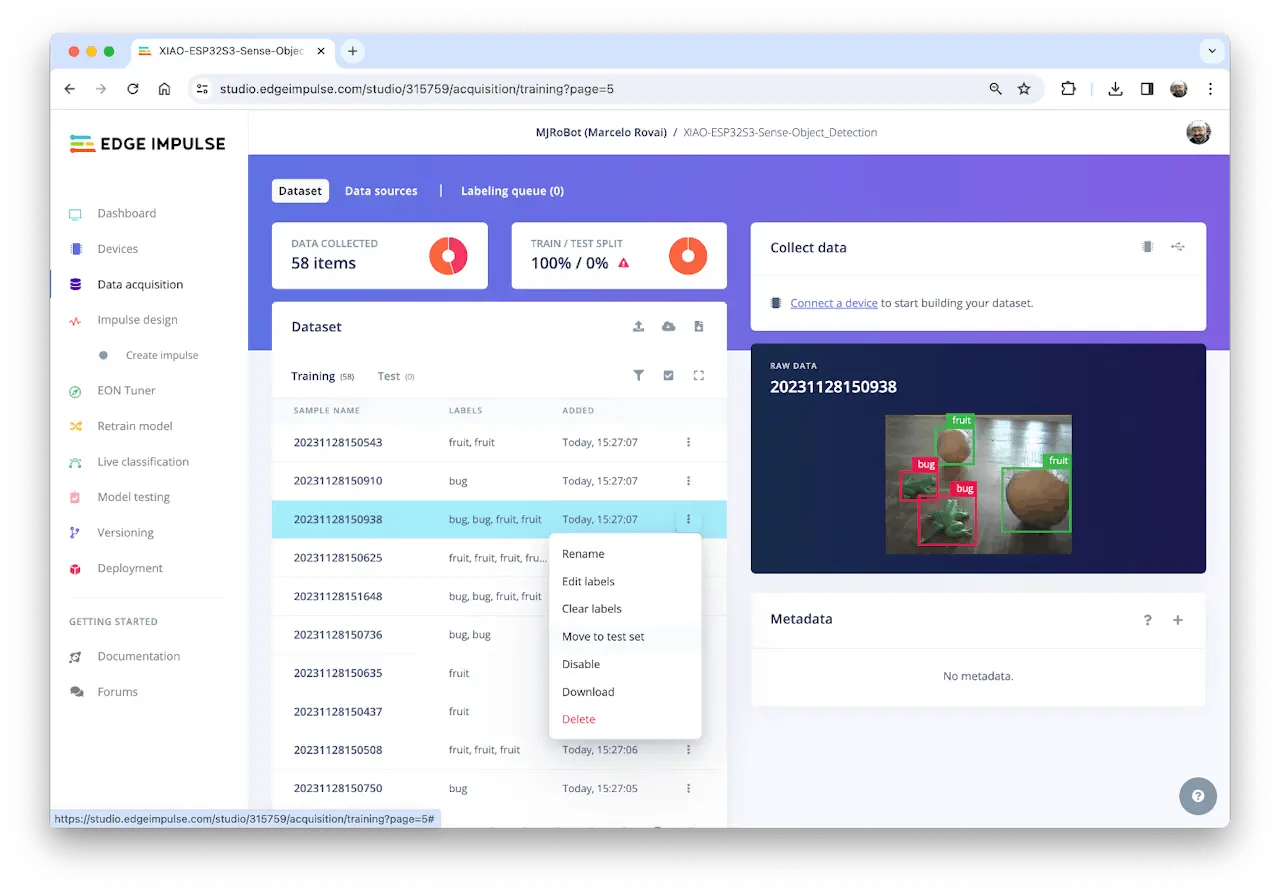Screen dimensions: 1280x893
Task: Bookmark this page with the star icon
Action: tap(1024, 89)
